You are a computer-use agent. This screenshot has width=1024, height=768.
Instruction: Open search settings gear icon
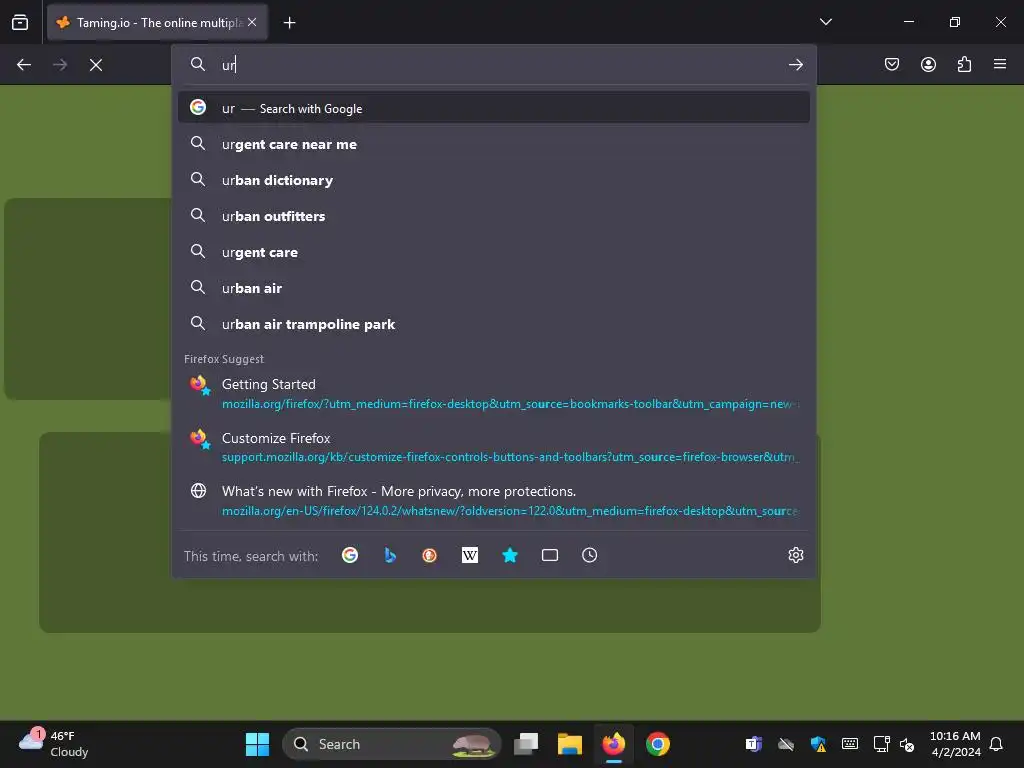pyautogui.click(x=795, y=555)
